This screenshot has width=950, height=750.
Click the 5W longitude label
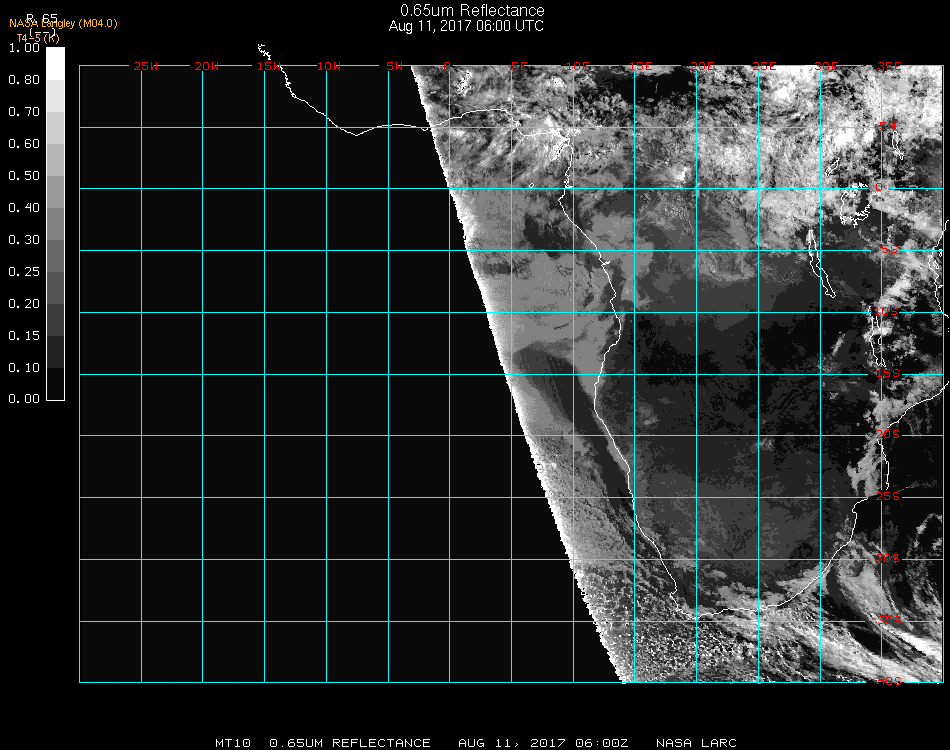tap(394, 66)
